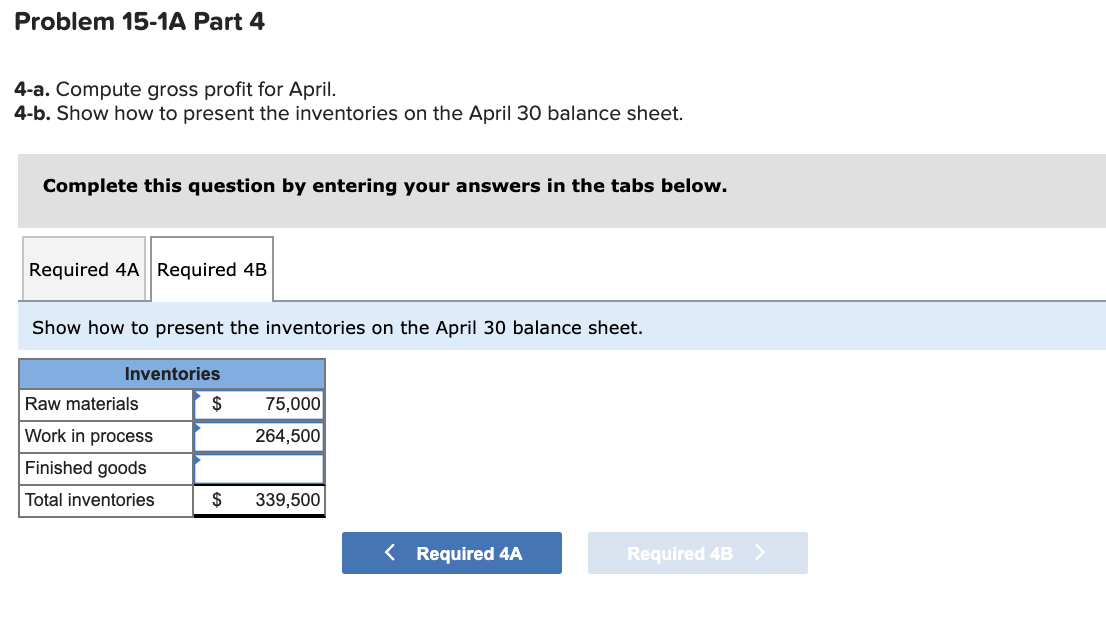Click the grayed Required 4B next button
This screenshot has width=1106, height=622.
[697, 552]
